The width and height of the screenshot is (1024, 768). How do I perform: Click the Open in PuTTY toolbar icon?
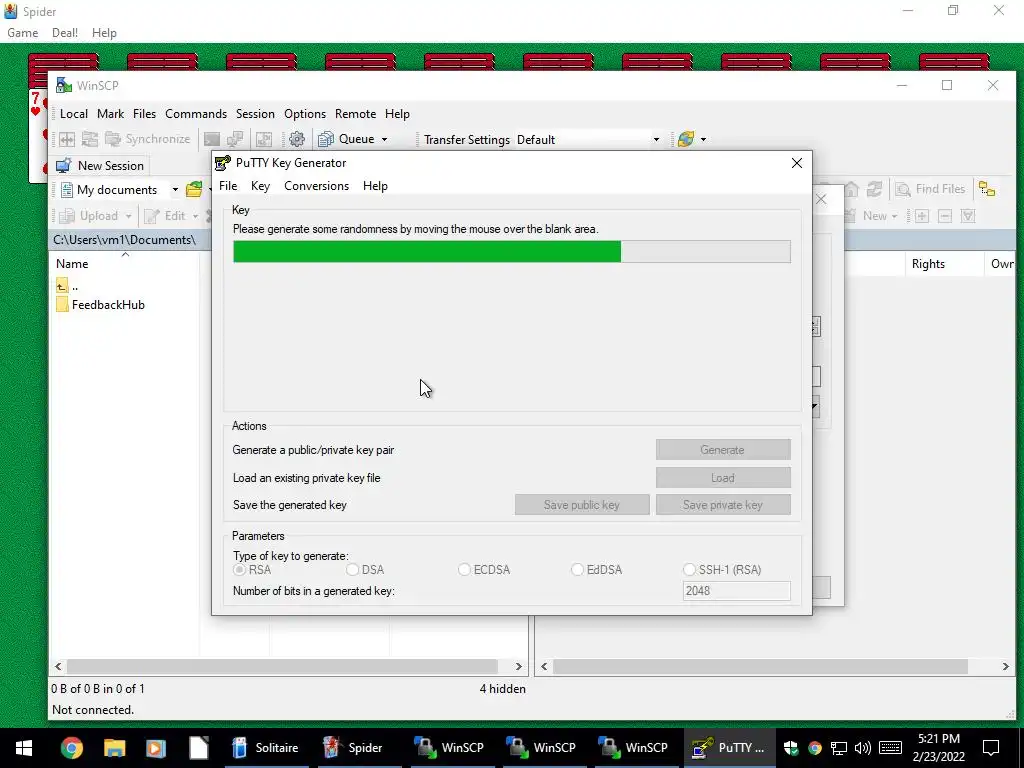point(235,139)
